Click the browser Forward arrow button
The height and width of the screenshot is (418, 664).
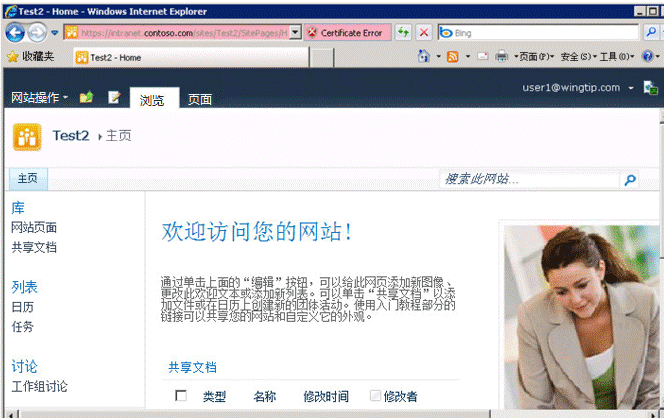37,33
